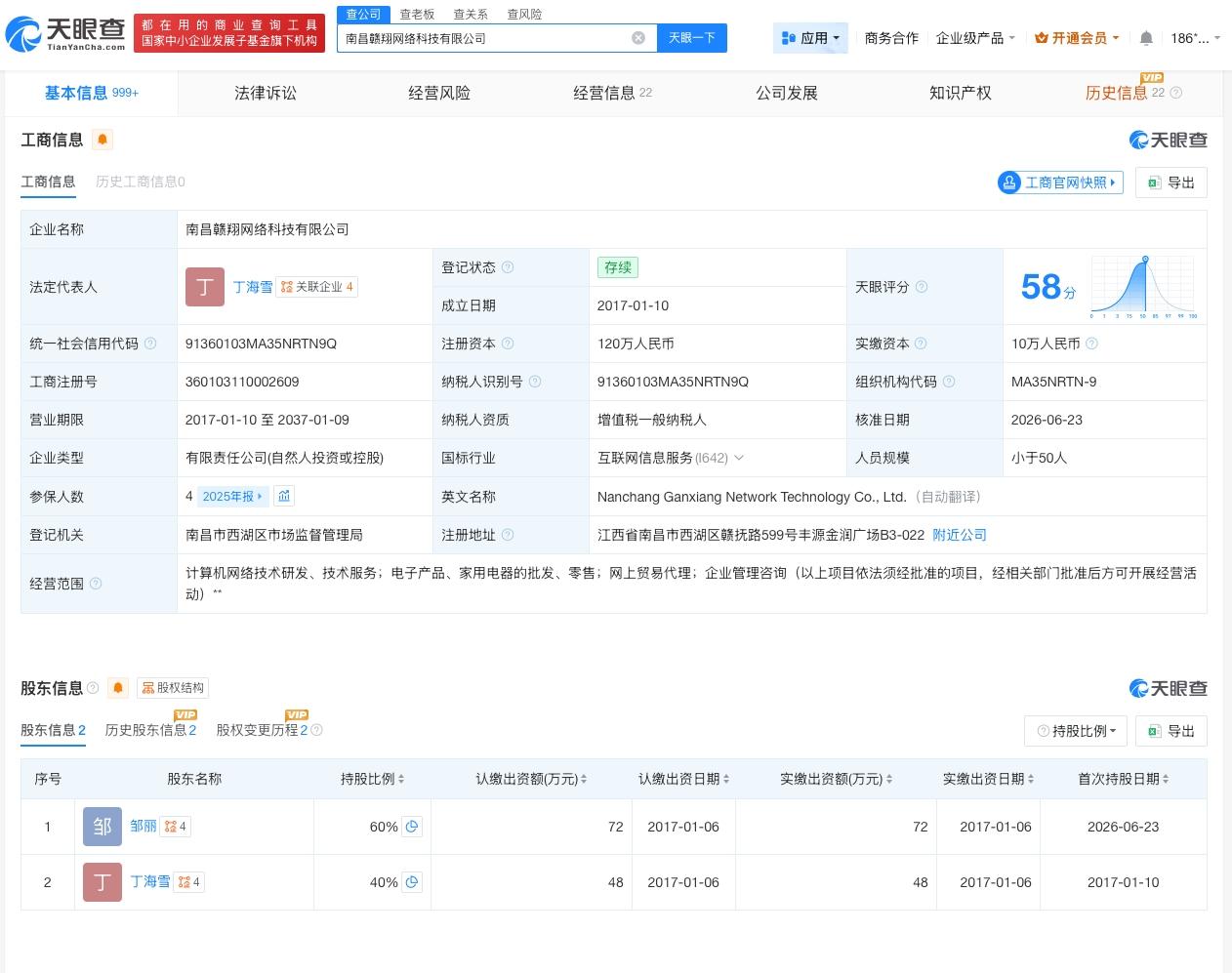This screenshot has width=1232, height=973.
Task: Open help for 组织机构代码
Action: click(x=949, y=382)
